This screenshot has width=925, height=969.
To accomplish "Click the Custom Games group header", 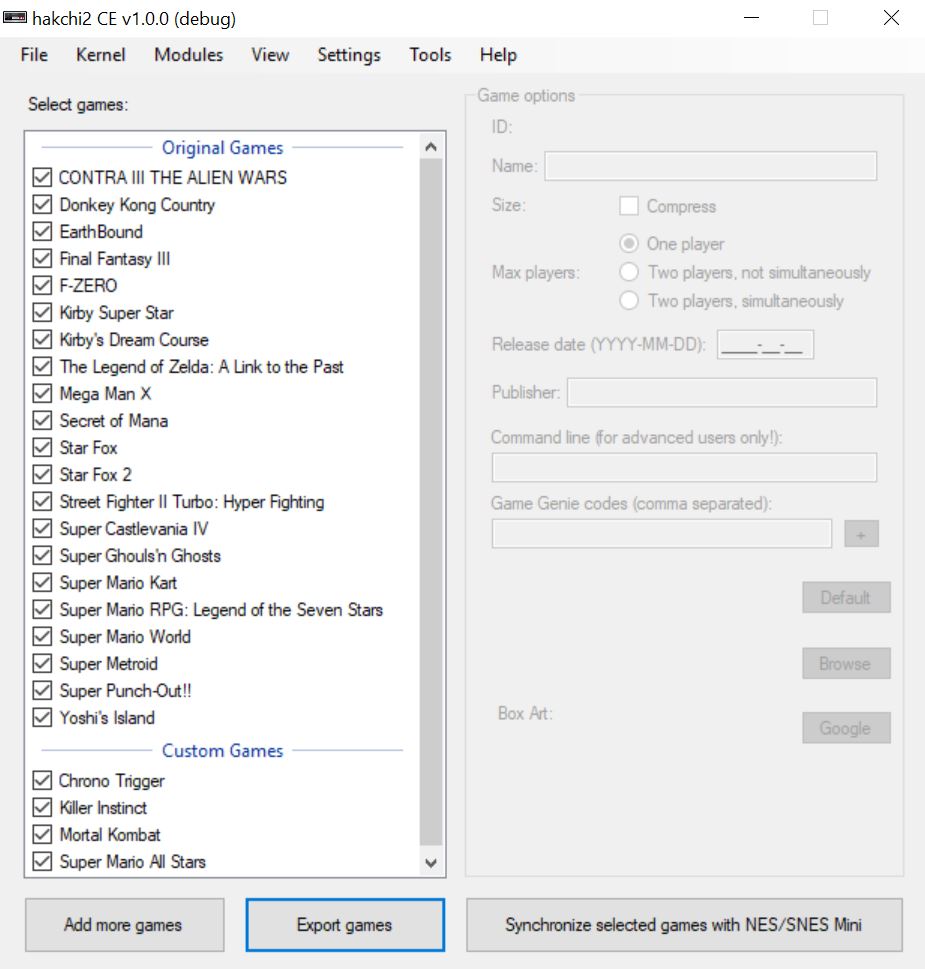I will (x=222, y=751).
